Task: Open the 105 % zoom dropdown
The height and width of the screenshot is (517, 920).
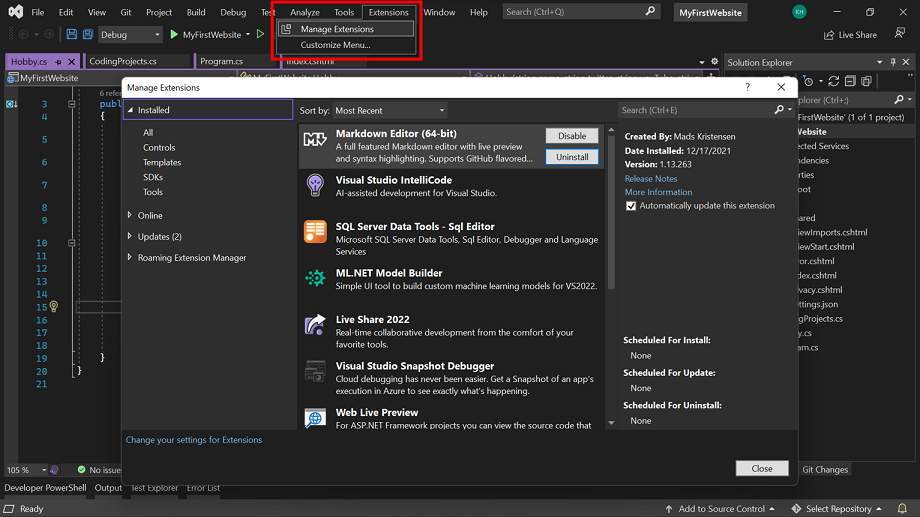Action: [x=43, y=470]
